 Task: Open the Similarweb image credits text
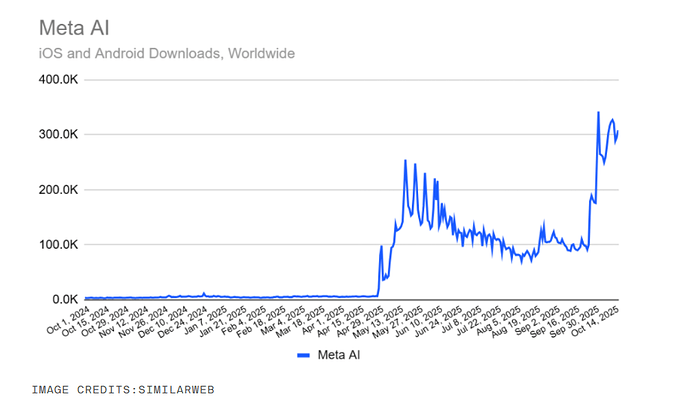124,388
